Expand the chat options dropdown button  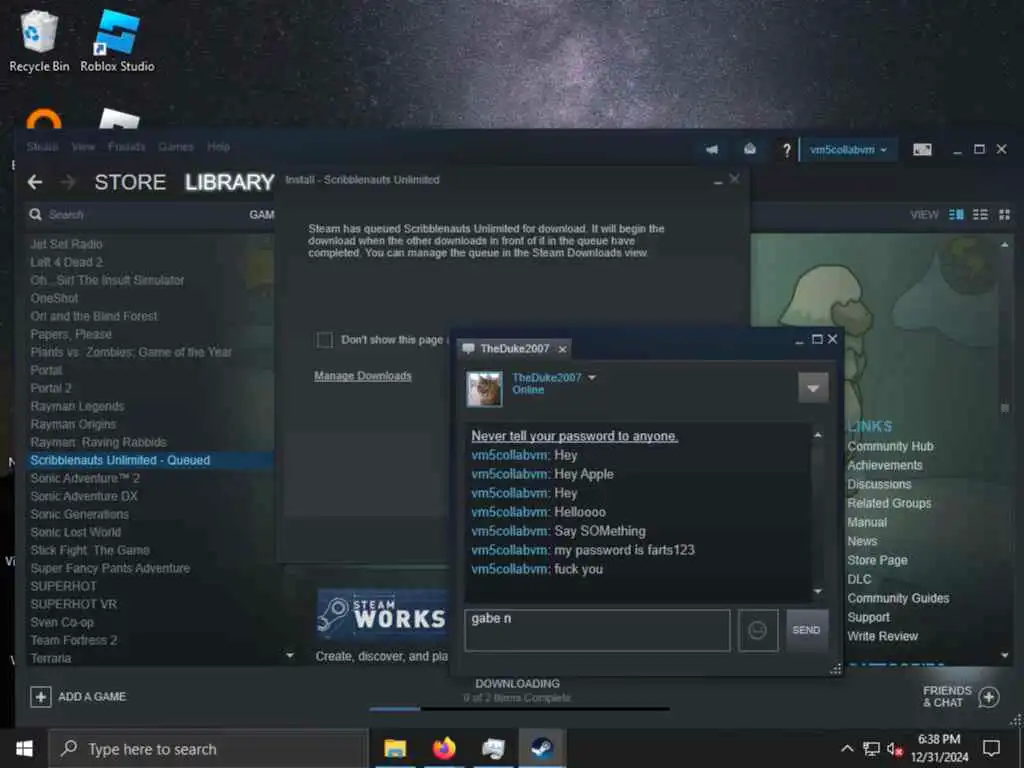click(813, 388)
